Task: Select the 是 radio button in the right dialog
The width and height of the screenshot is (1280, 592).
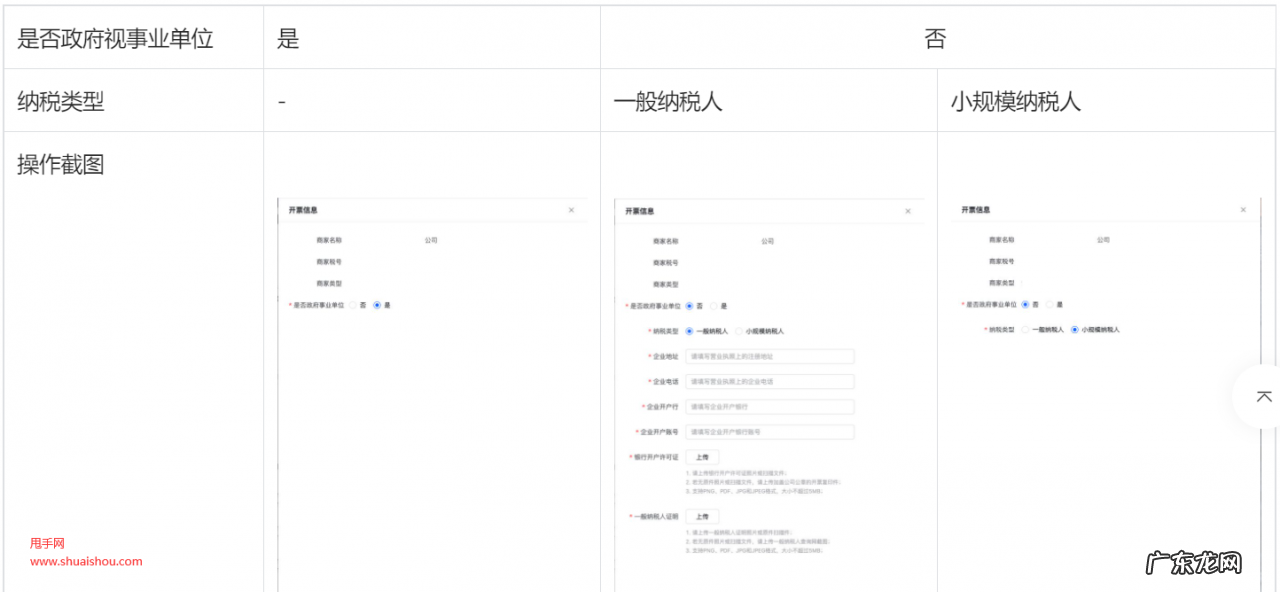Action: (1049, 305)
